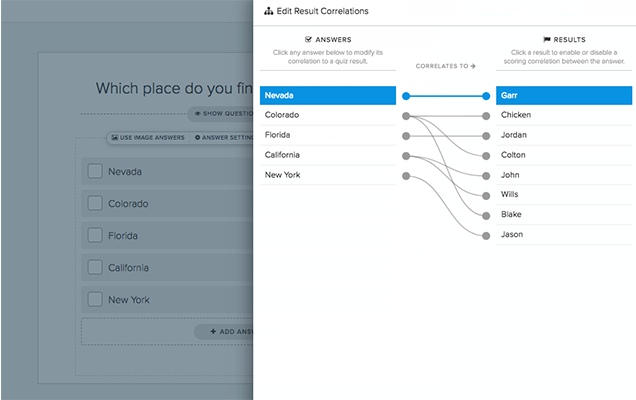
Task: Click the hierarchy icon next to Edit Result Correlations
Action: pyautogui.click(x=269, y=11)
